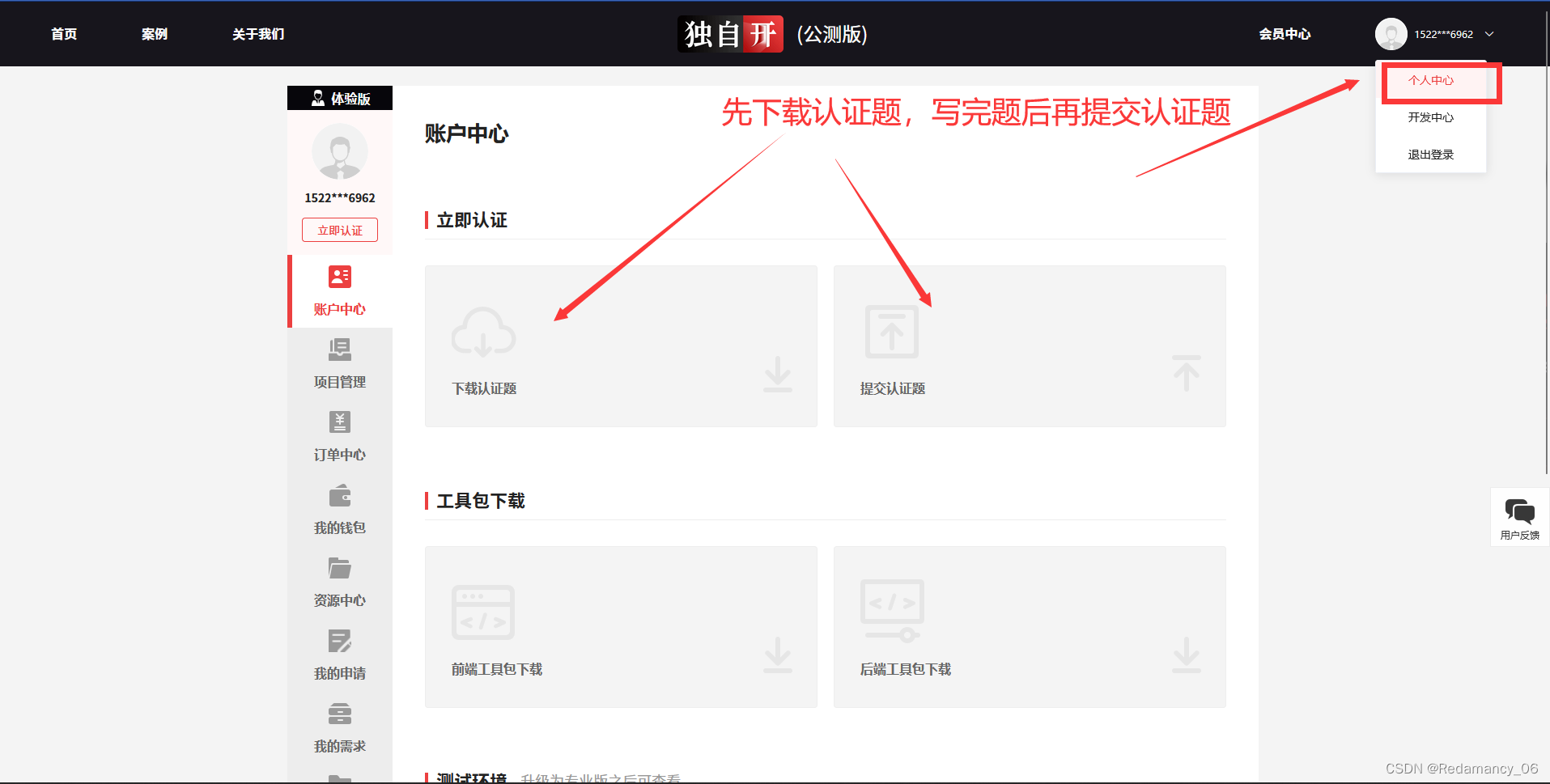Image resolution: width=1550 pixels, height=784 pixels.
Task: Click the 订单中心 sidebar icon
Action: (340, 422)
